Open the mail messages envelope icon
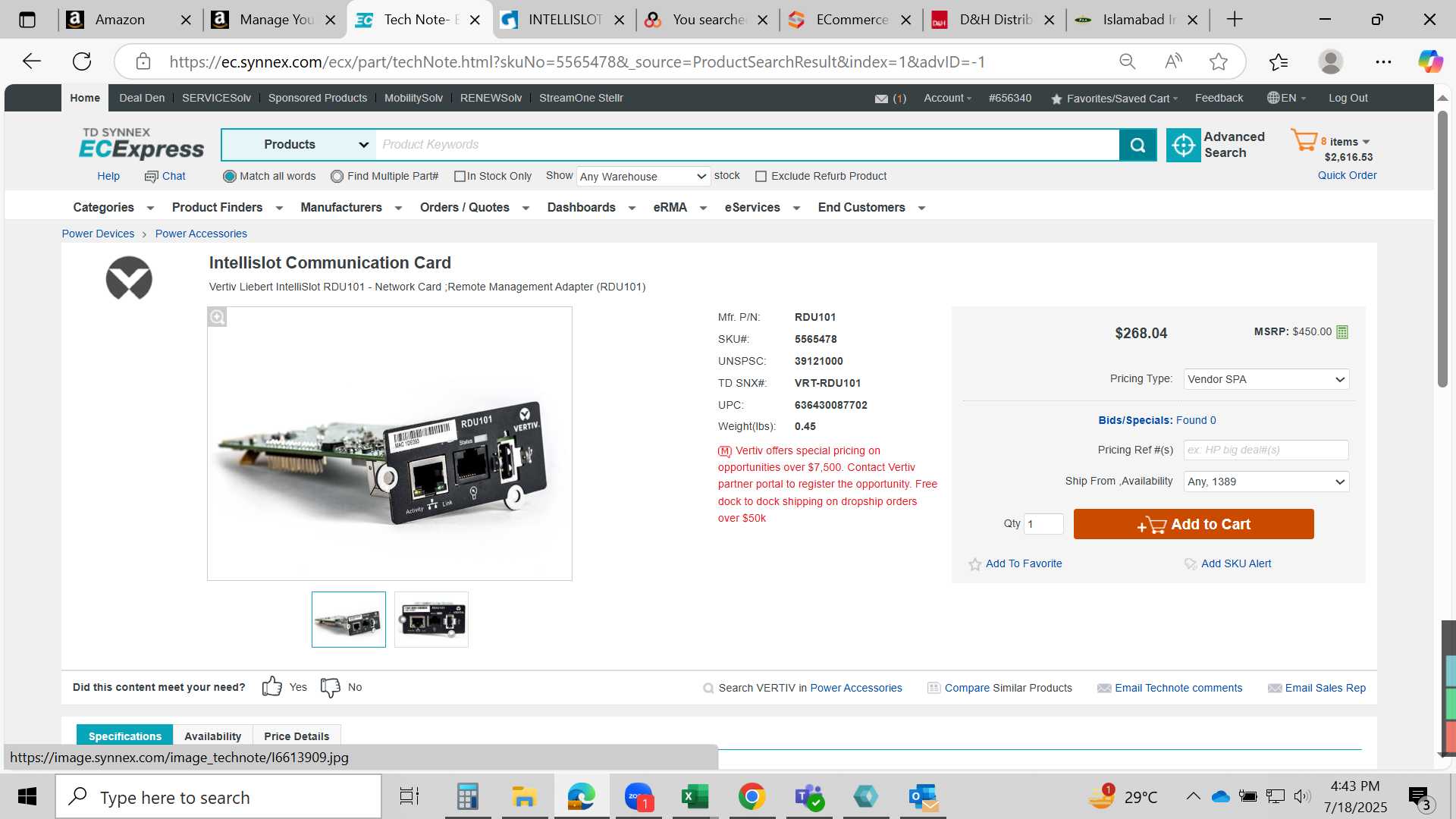This screenshot has width=1456, height=819. (881, 99)
